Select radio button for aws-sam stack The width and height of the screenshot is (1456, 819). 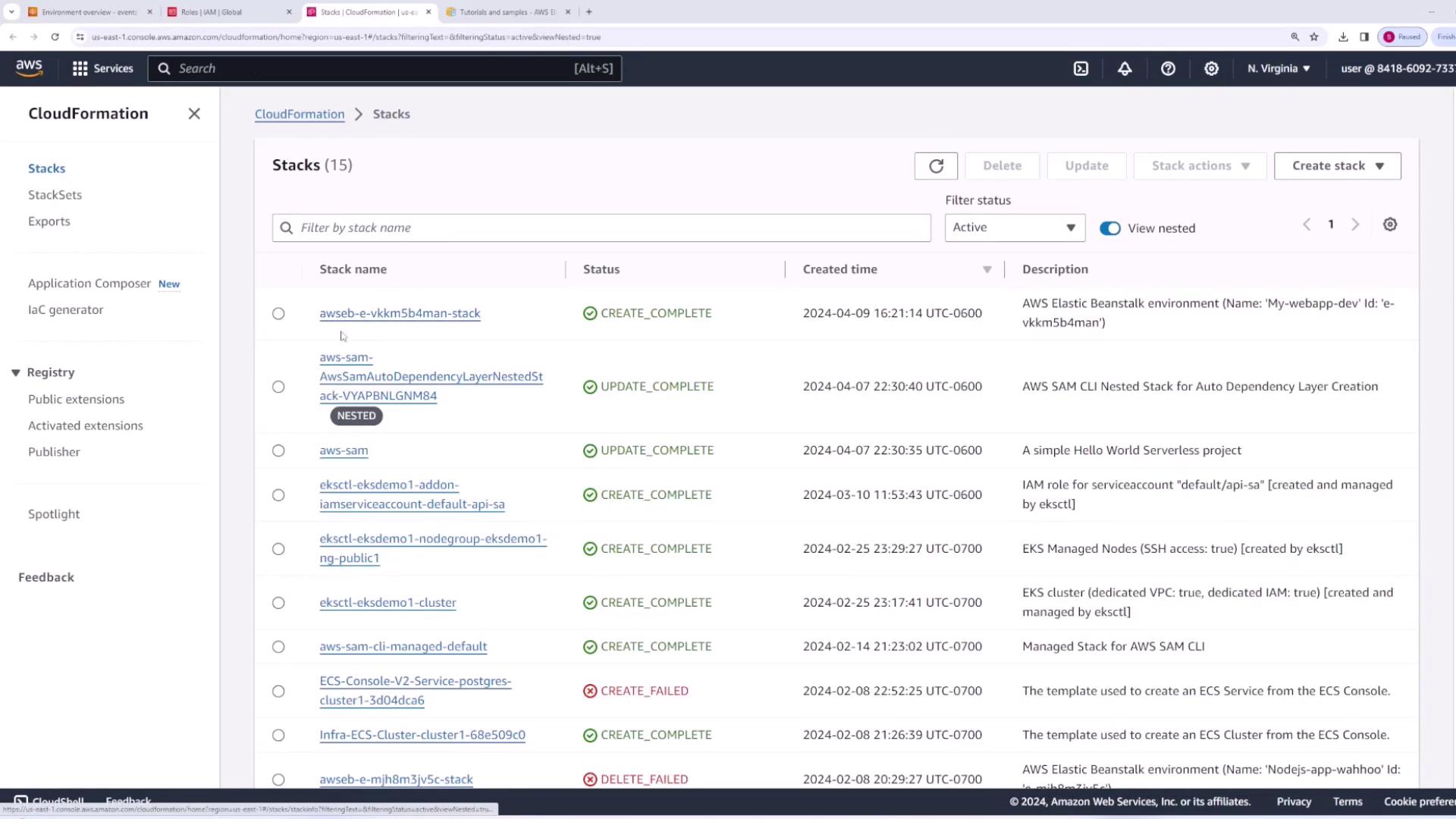coord(278,450)
